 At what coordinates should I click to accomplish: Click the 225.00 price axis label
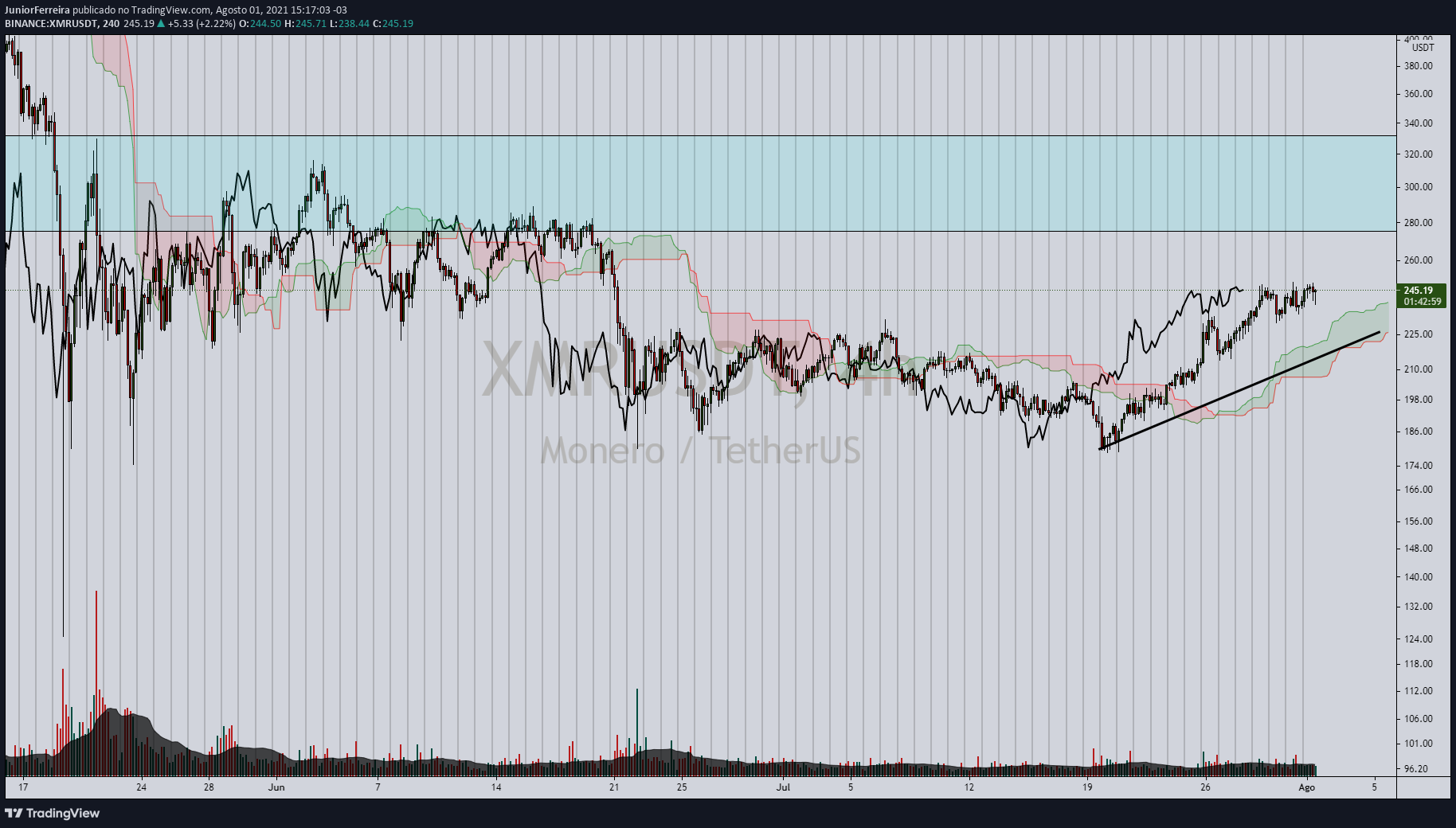1419,334
